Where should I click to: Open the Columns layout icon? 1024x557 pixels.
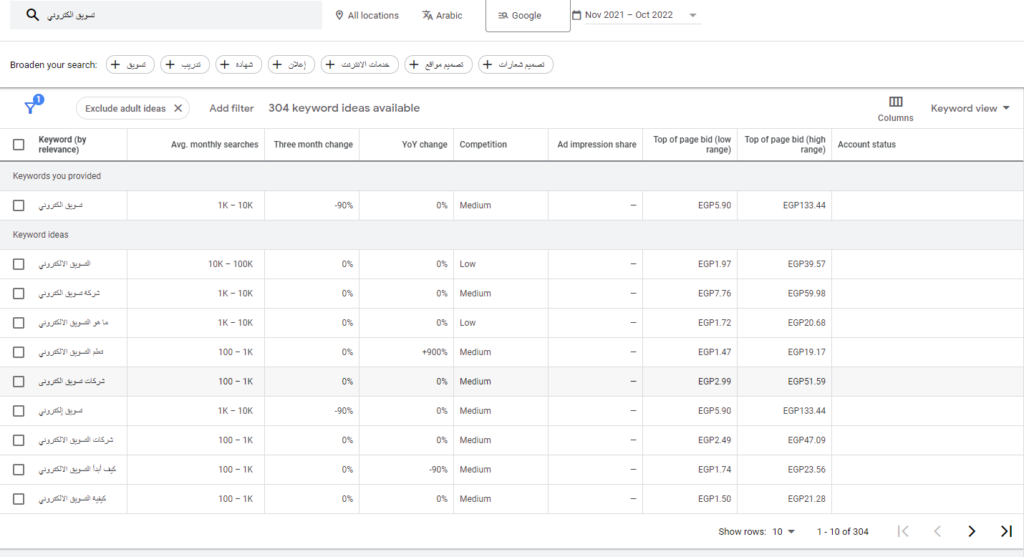point(895,102)
